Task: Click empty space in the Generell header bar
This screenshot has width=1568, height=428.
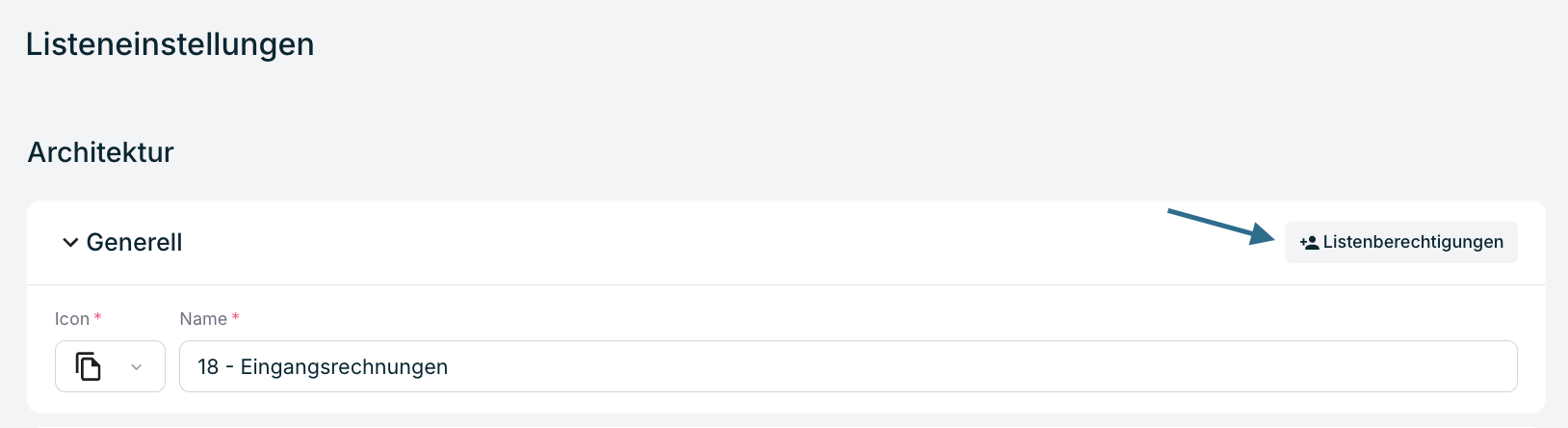Action: click(674, 243)
